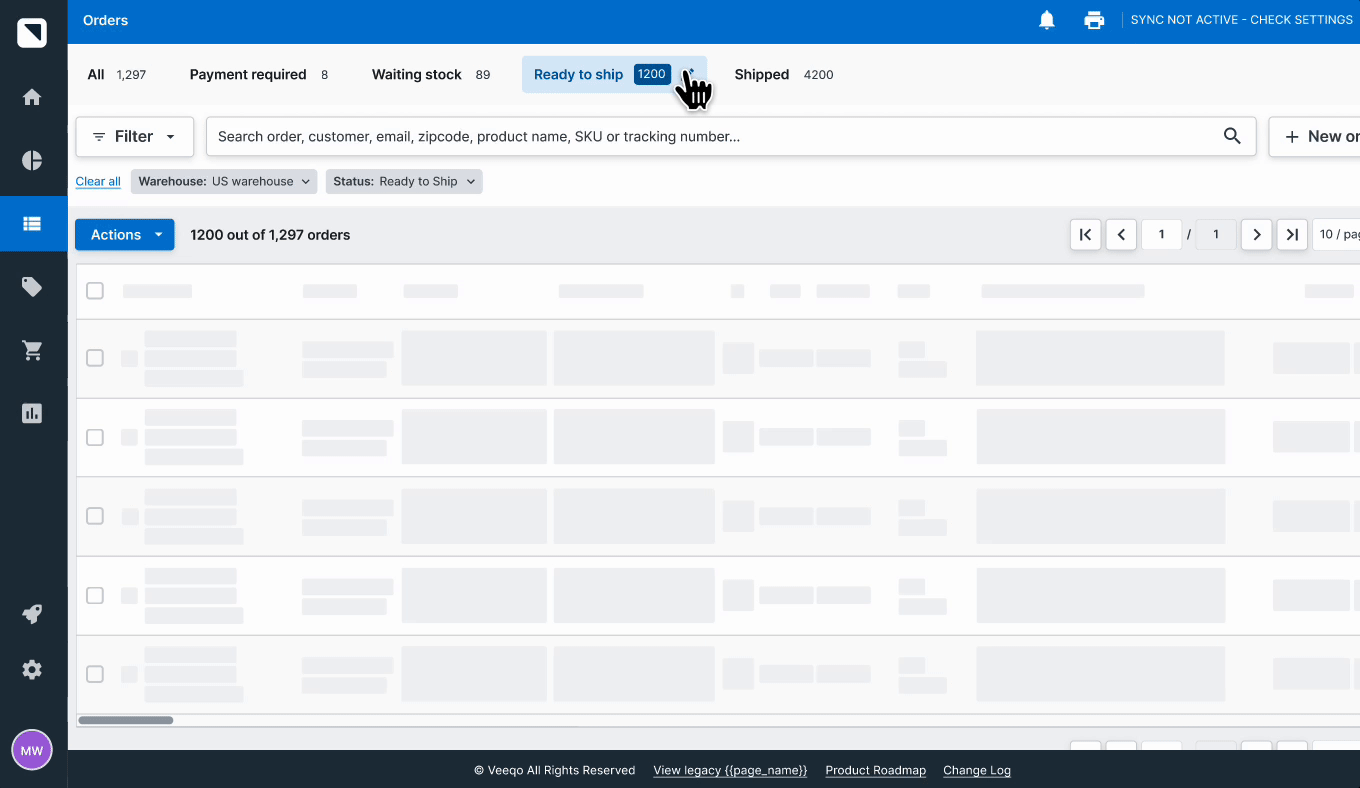Viewport: 1360px width, 788px height.
Task: Click the price tag products icon
Action: point(32,287)
